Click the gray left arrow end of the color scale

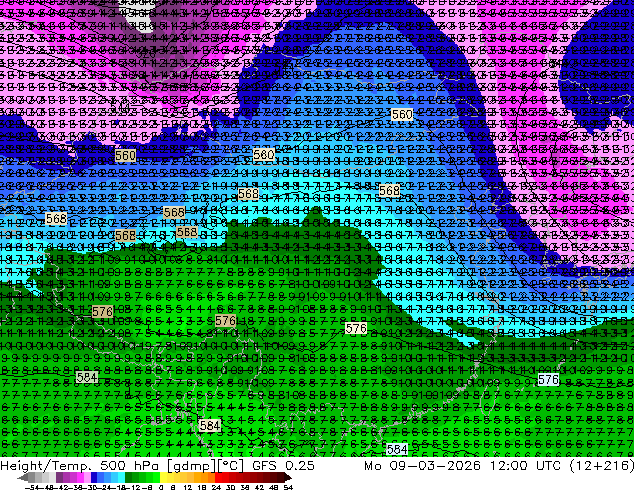coord(23,478)
